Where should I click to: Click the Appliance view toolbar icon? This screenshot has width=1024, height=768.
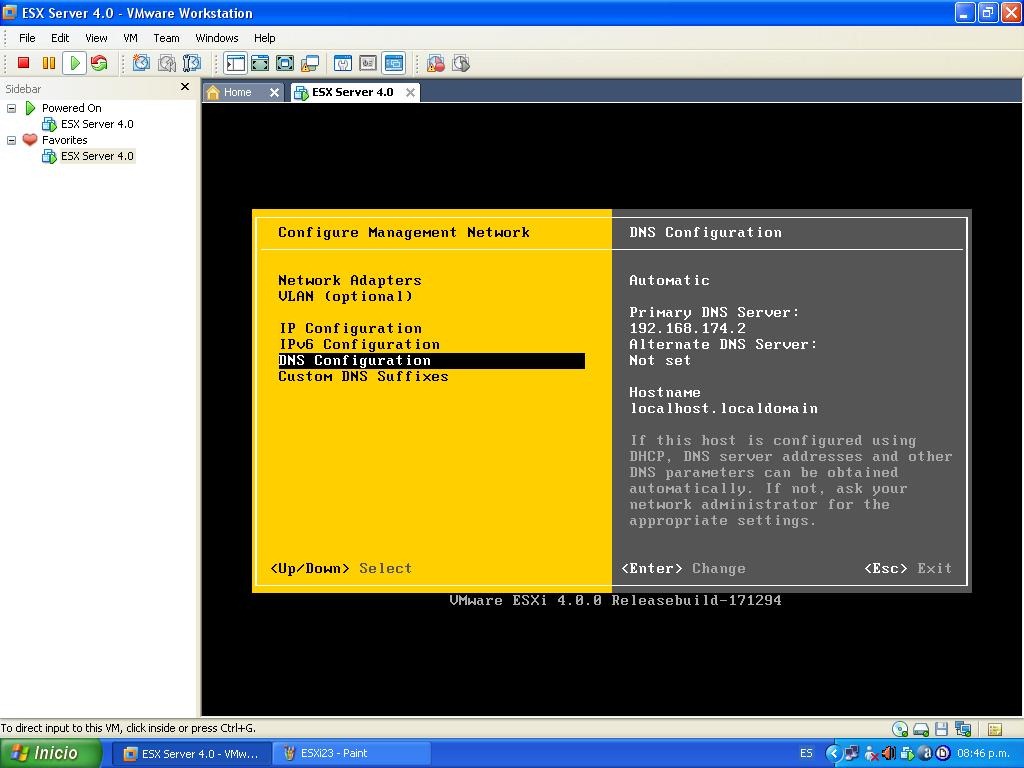[368, 63]
